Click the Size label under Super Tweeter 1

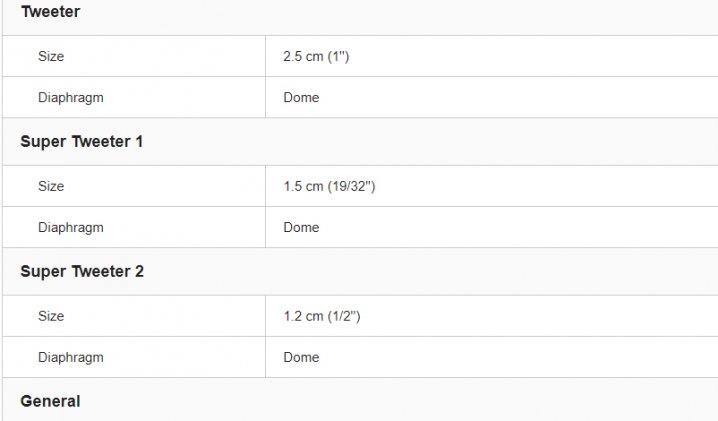51,187
